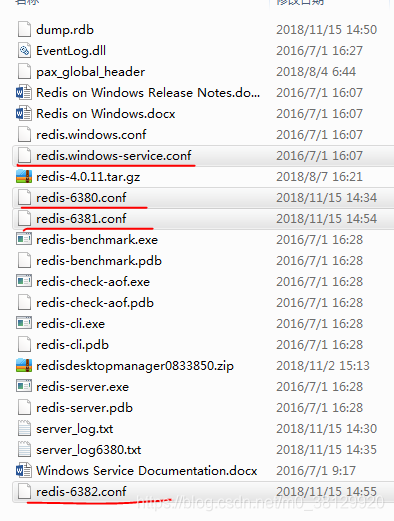Click date 2018/11/15 14:54 of redis-6381.conf
The image size is (394, 521).
tap(327, 219)
